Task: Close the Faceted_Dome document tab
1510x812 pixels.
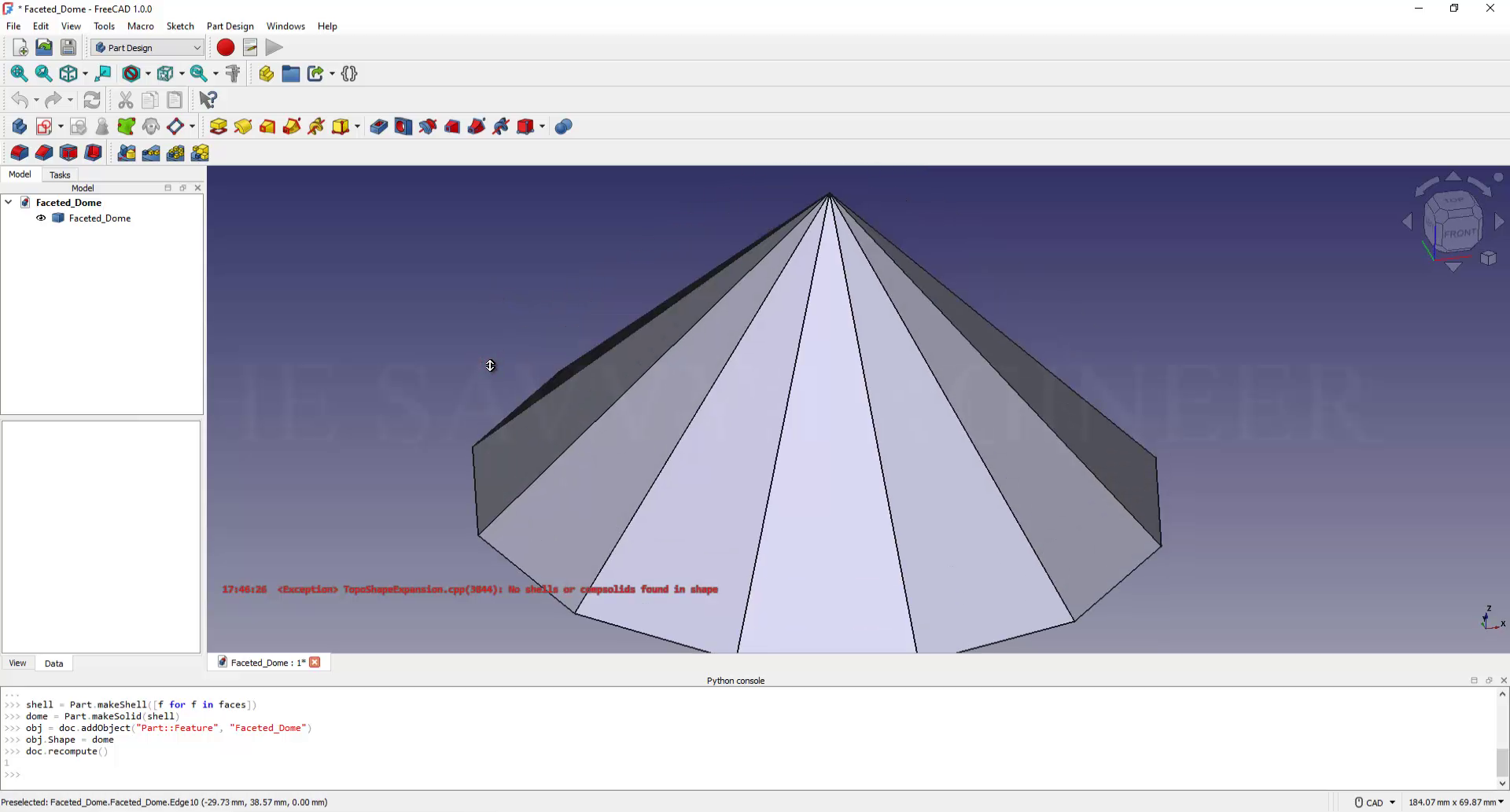Action: click(315, 663)
